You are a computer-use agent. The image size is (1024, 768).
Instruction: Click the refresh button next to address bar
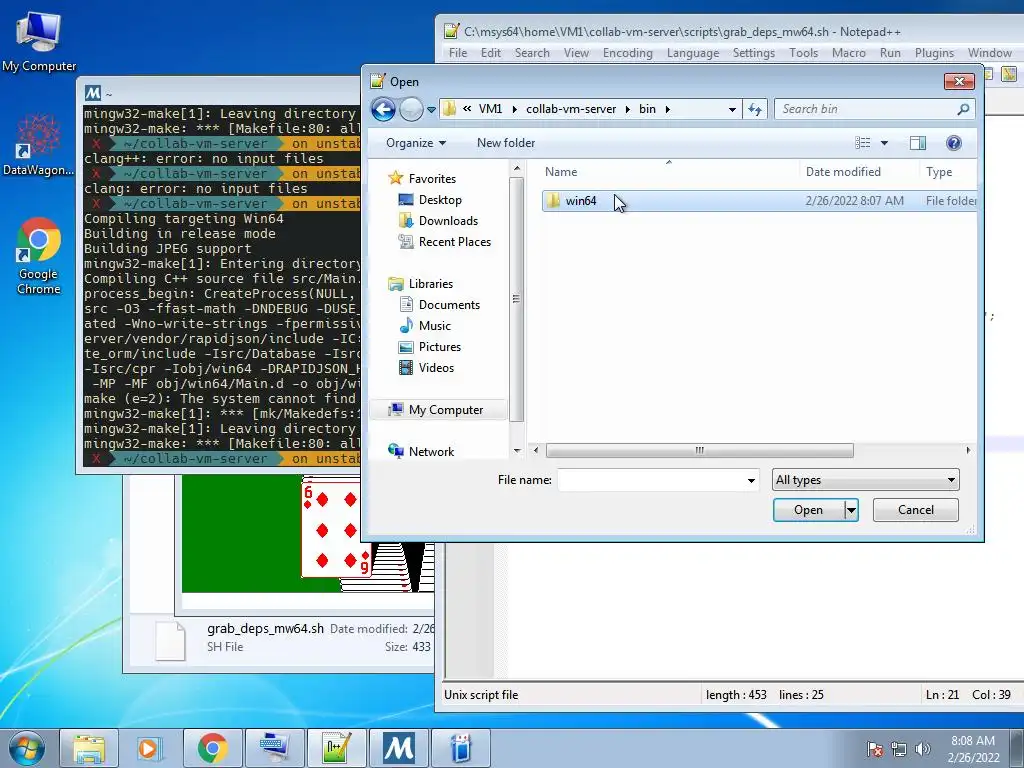tap(755, 109)
